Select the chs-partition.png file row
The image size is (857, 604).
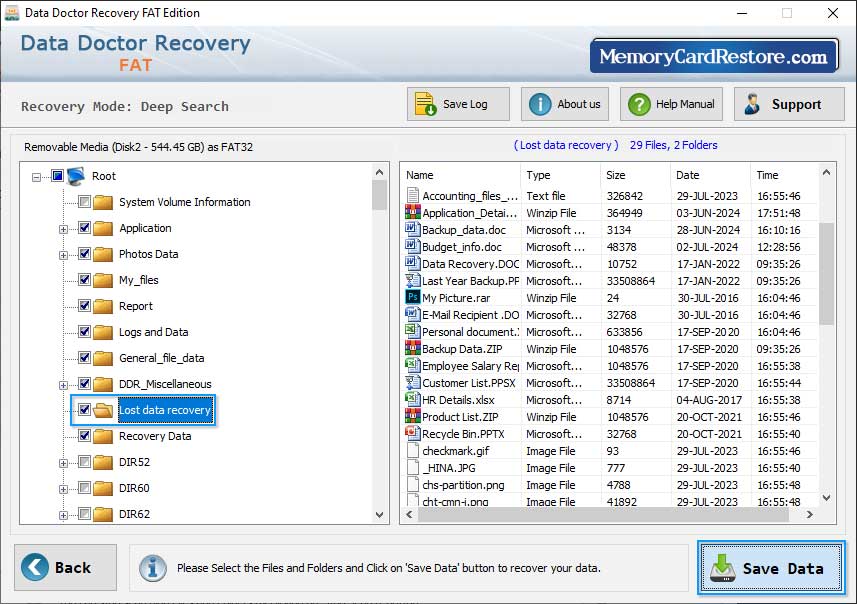611,485
